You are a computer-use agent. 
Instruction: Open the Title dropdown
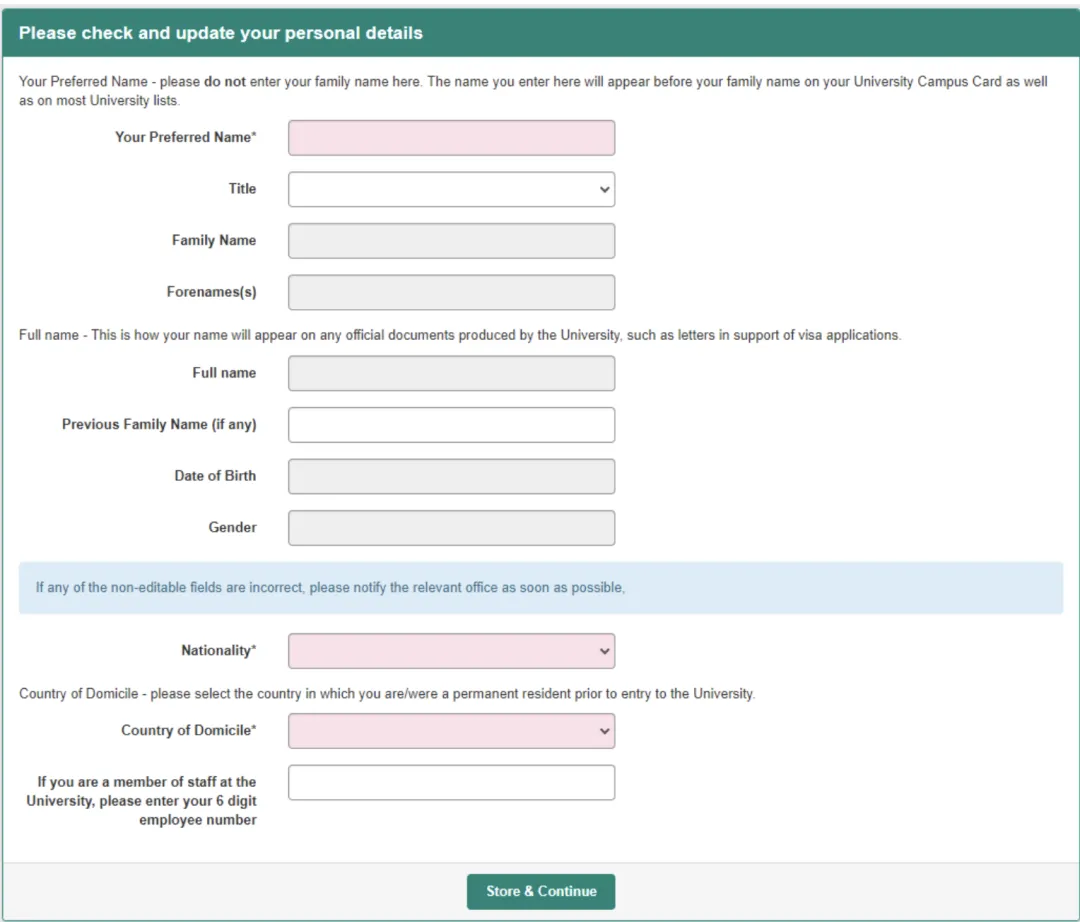[x=451, y=189]
